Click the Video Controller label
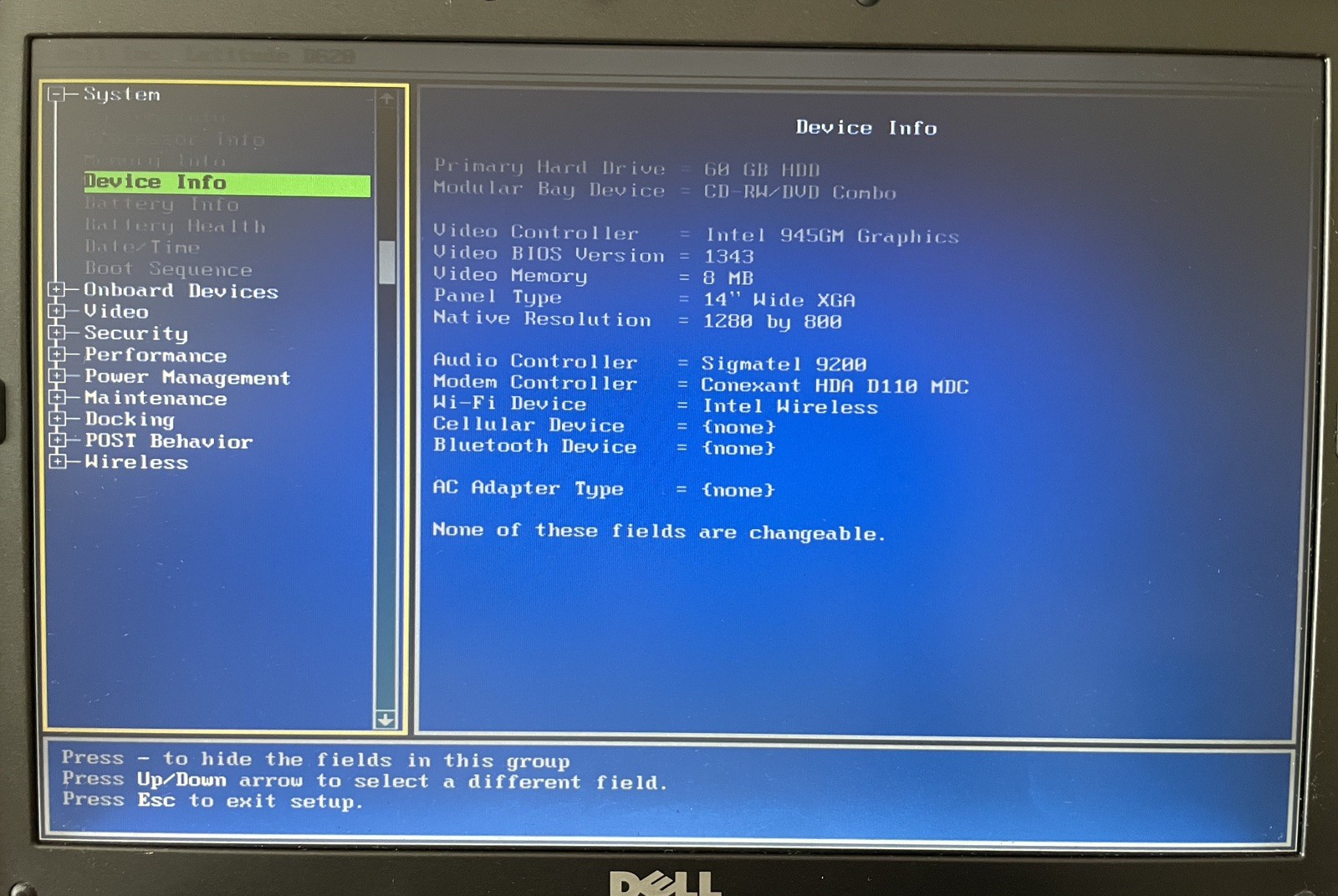1338x896 pixels. 536,232
